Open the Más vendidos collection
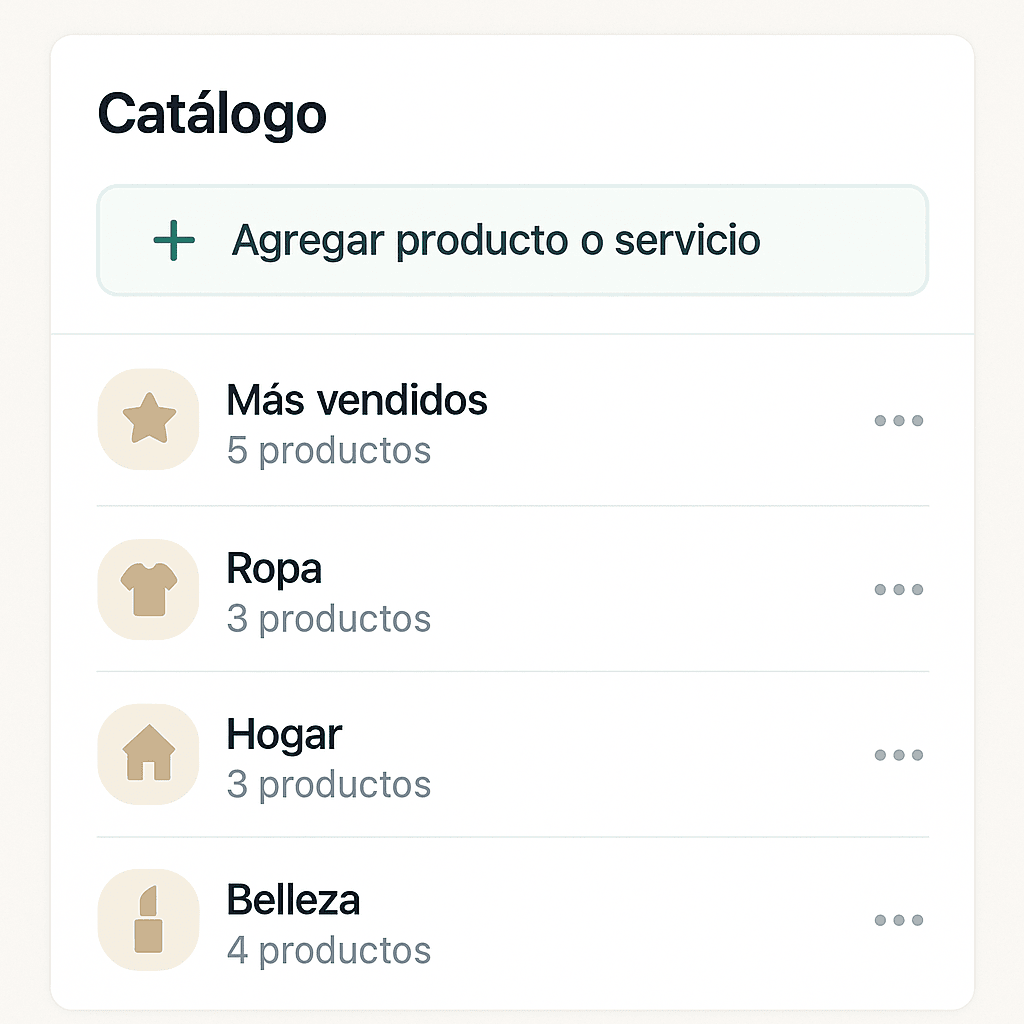 357,399
